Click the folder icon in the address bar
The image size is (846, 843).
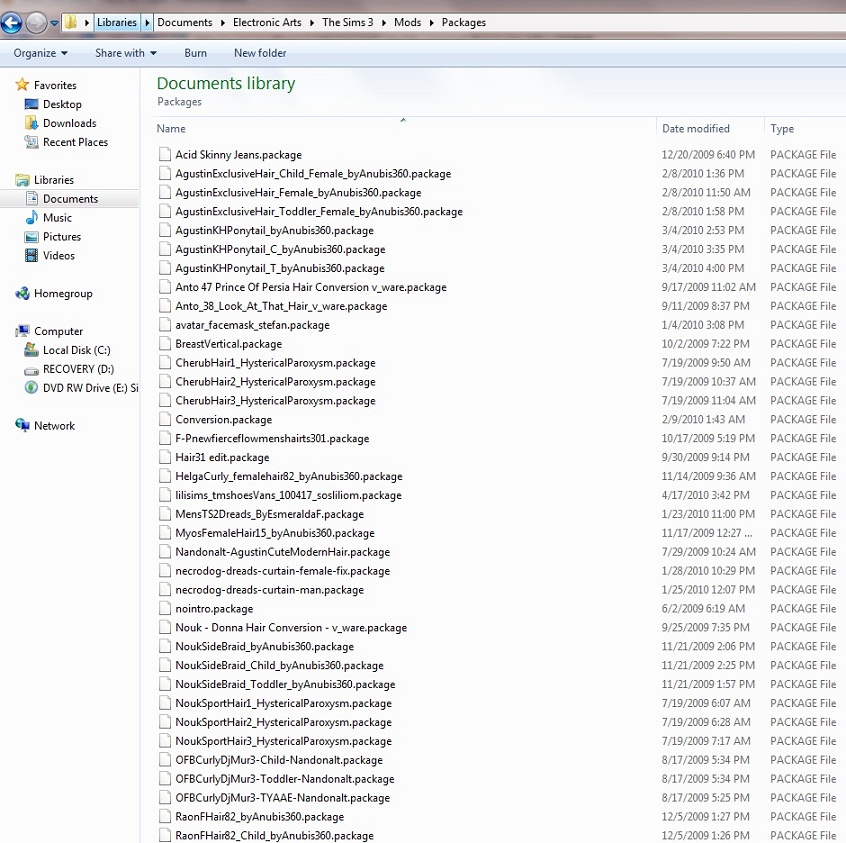pyautogui.click(x=71, y=22)
